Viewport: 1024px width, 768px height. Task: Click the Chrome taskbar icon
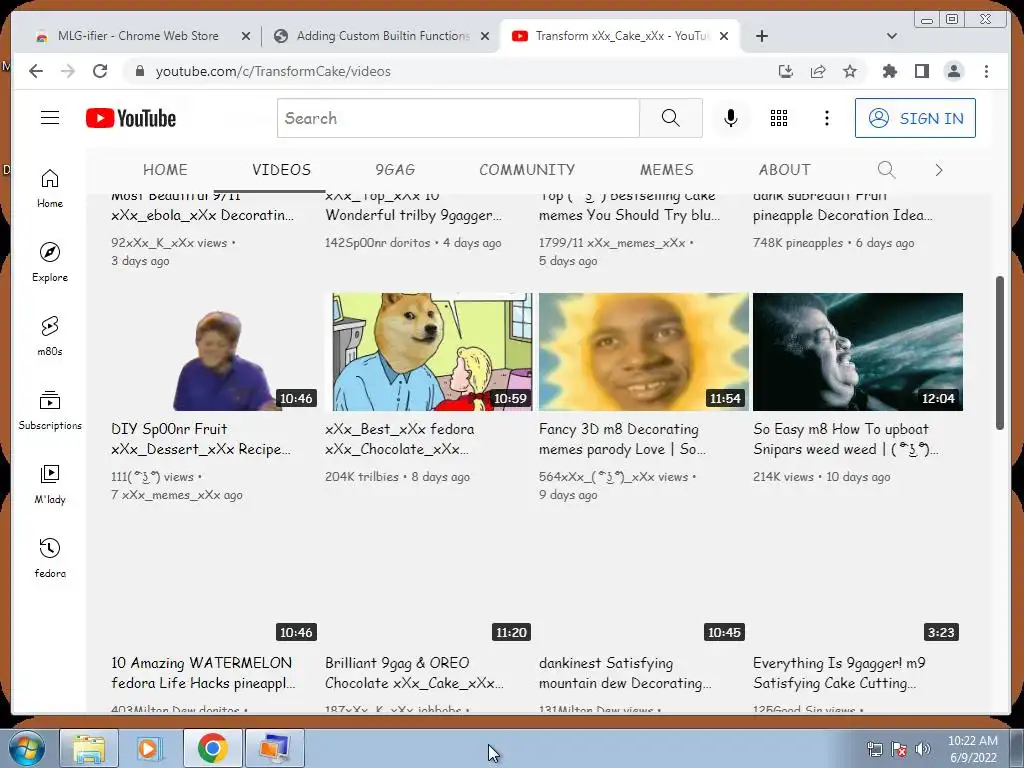212,748
